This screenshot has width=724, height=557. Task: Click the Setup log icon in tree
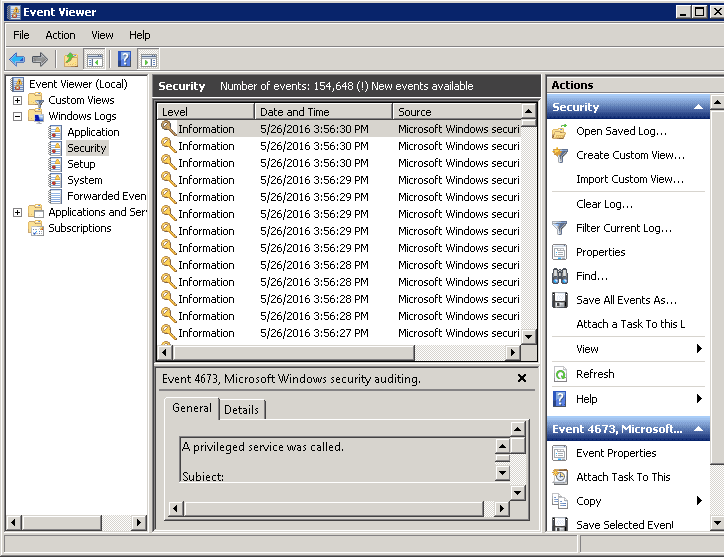click(x=55, y=164)
